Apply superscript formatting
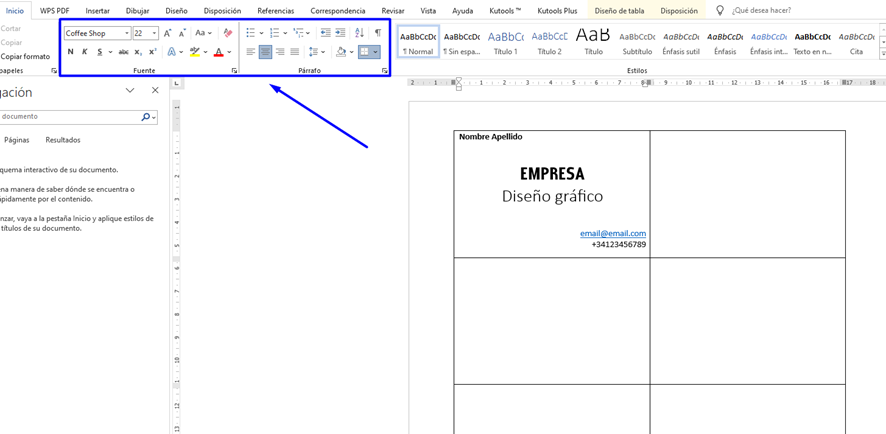 pos(152,52)
